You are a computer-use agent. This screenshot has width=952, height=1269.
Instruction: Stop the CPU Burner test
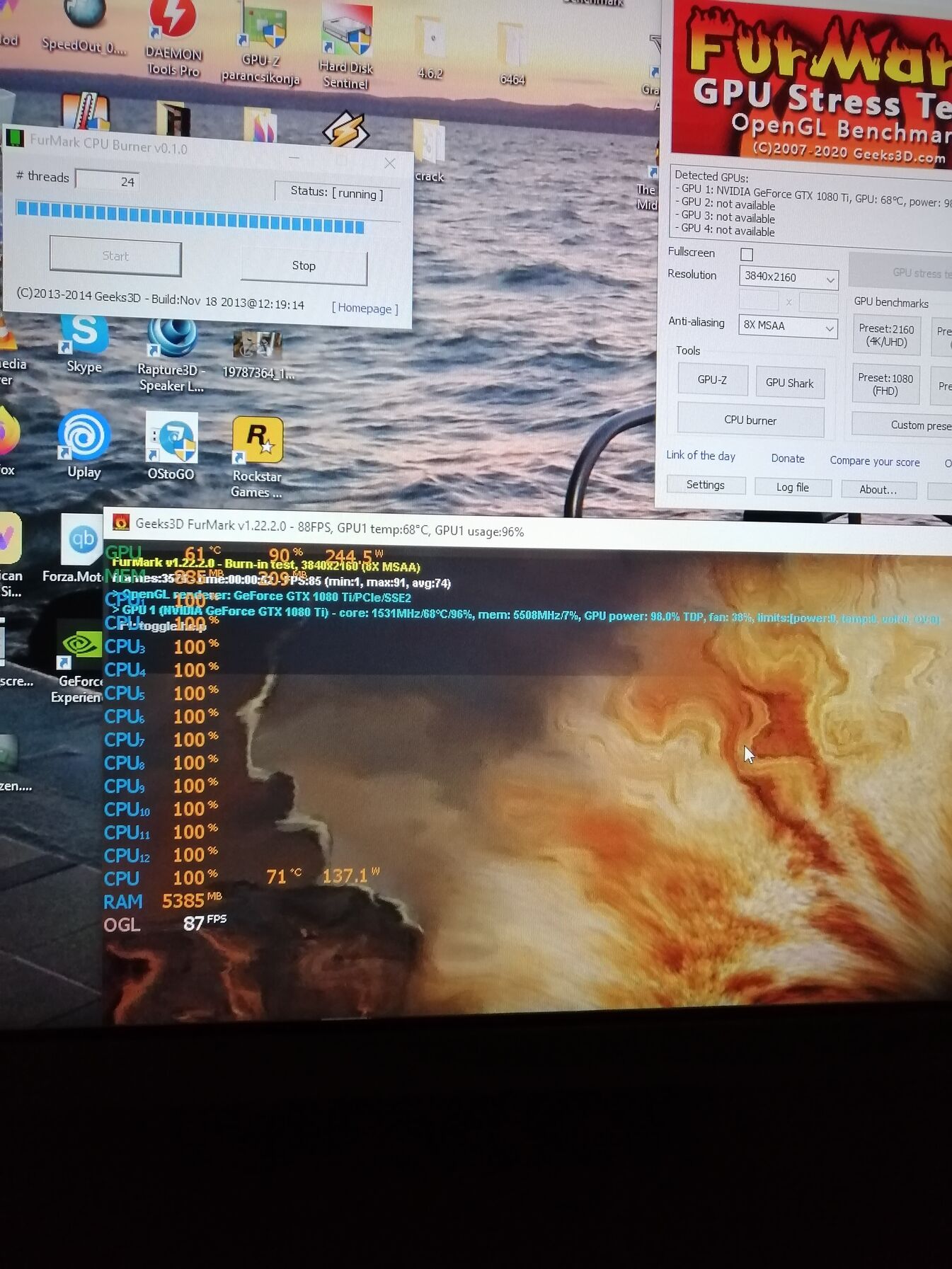(304, 265)
